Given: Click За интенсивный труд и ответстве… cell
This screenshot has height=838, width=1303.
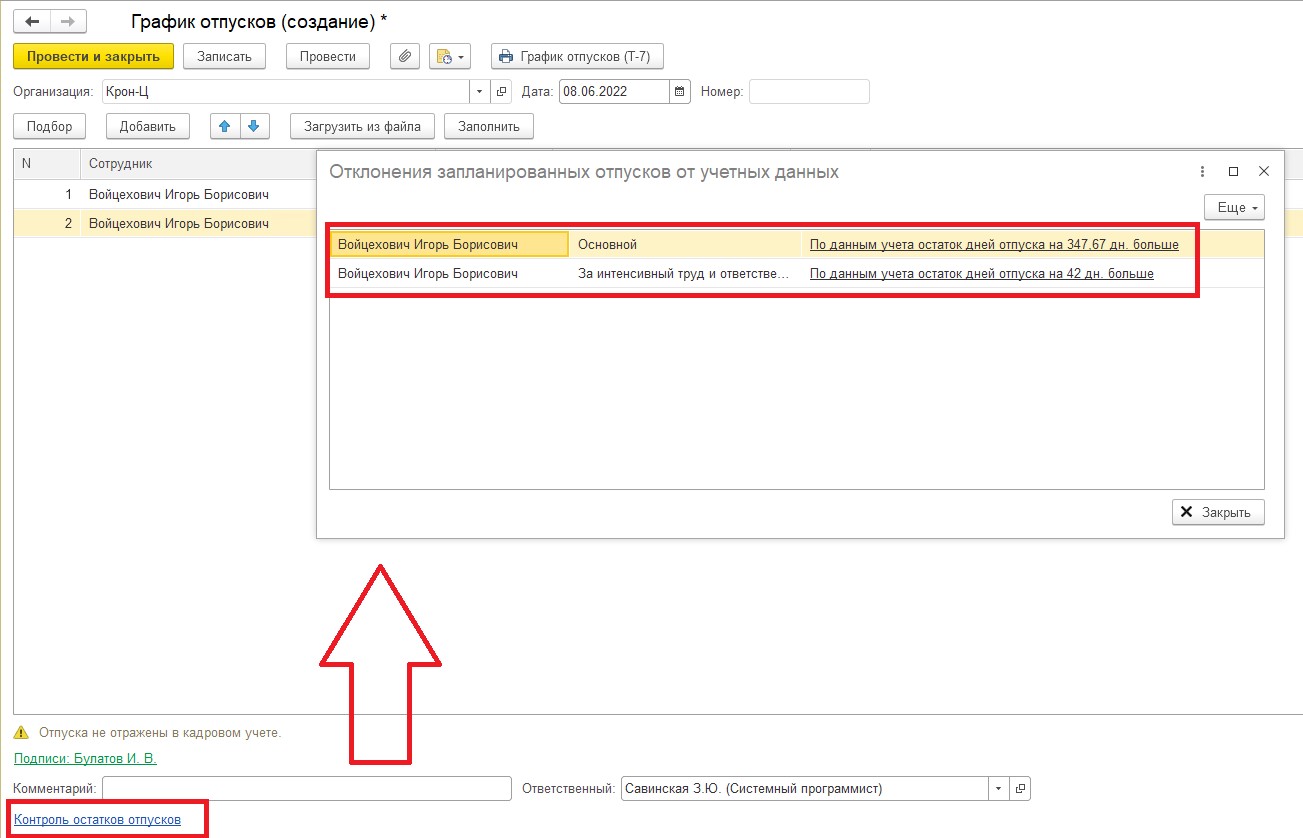Looking at the screenshot, I should tap(685, 273).
